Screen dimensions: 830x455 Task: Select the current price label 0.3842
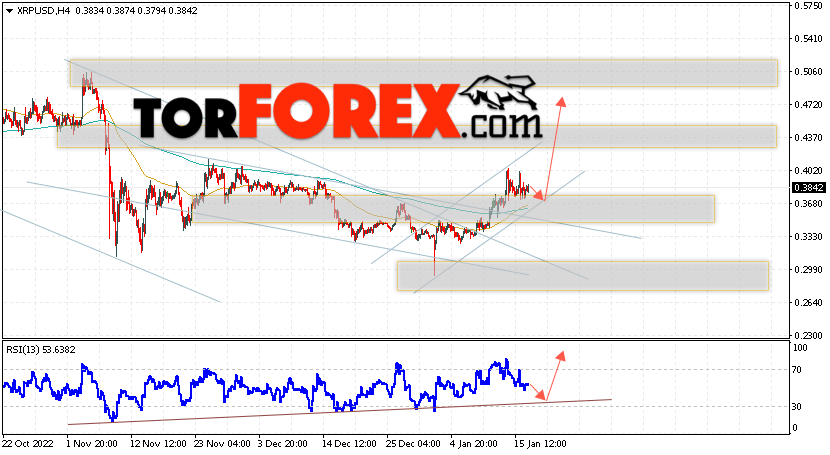coord(808,187)
